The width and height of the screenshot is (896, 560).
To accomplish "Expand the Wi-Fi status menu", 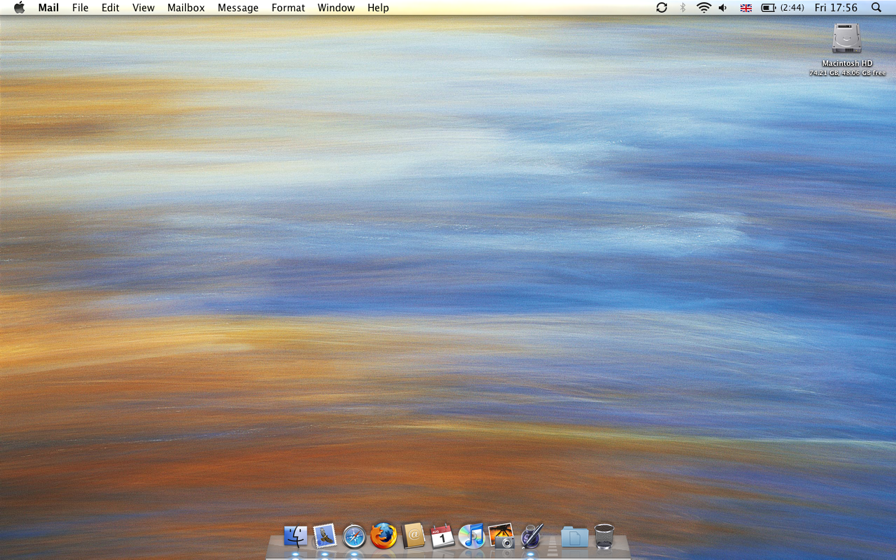I will pyautogui.click(x=703, y=8).
